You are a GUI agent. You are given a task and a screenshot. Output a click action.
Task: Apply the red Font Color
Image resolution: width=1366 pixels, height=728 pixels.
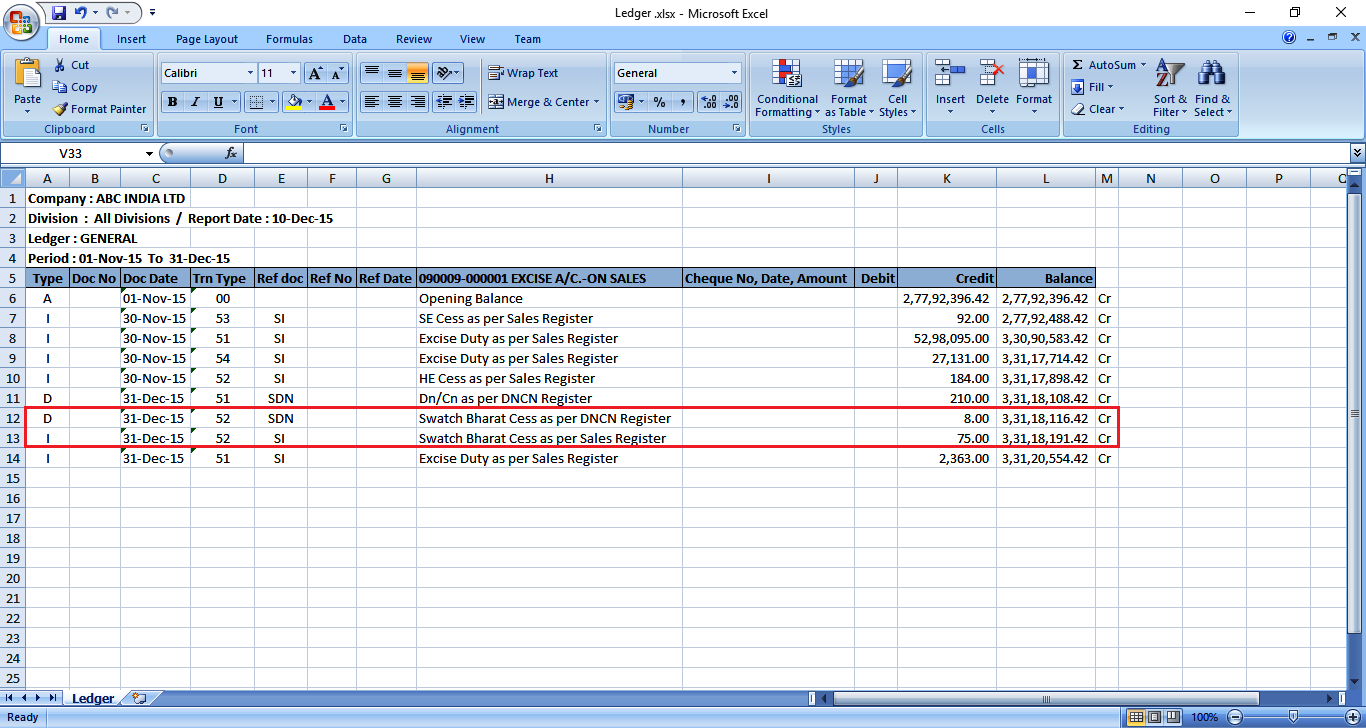(x=327, y=102)
